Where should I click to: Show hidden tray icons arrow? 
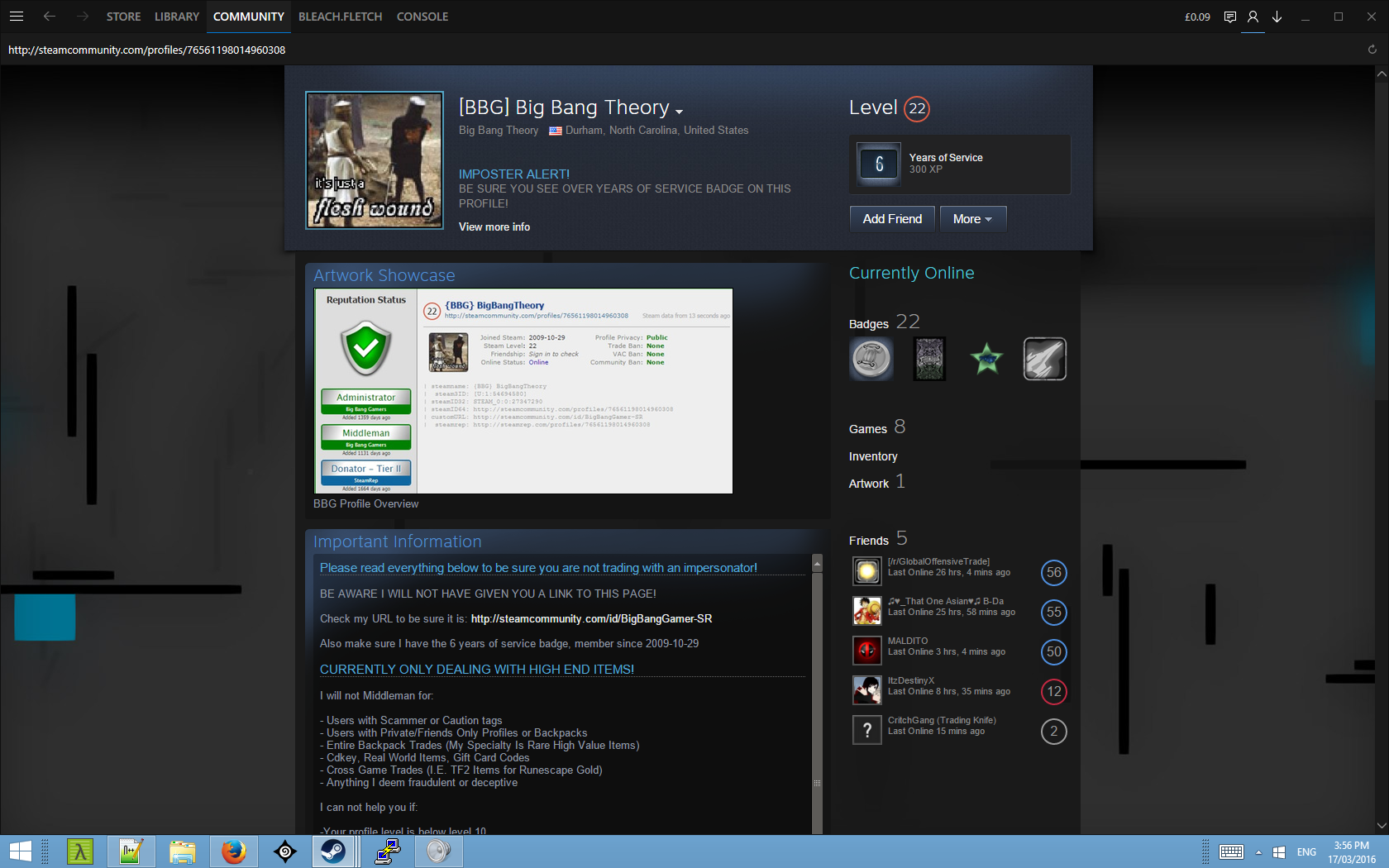point(1258,852)
